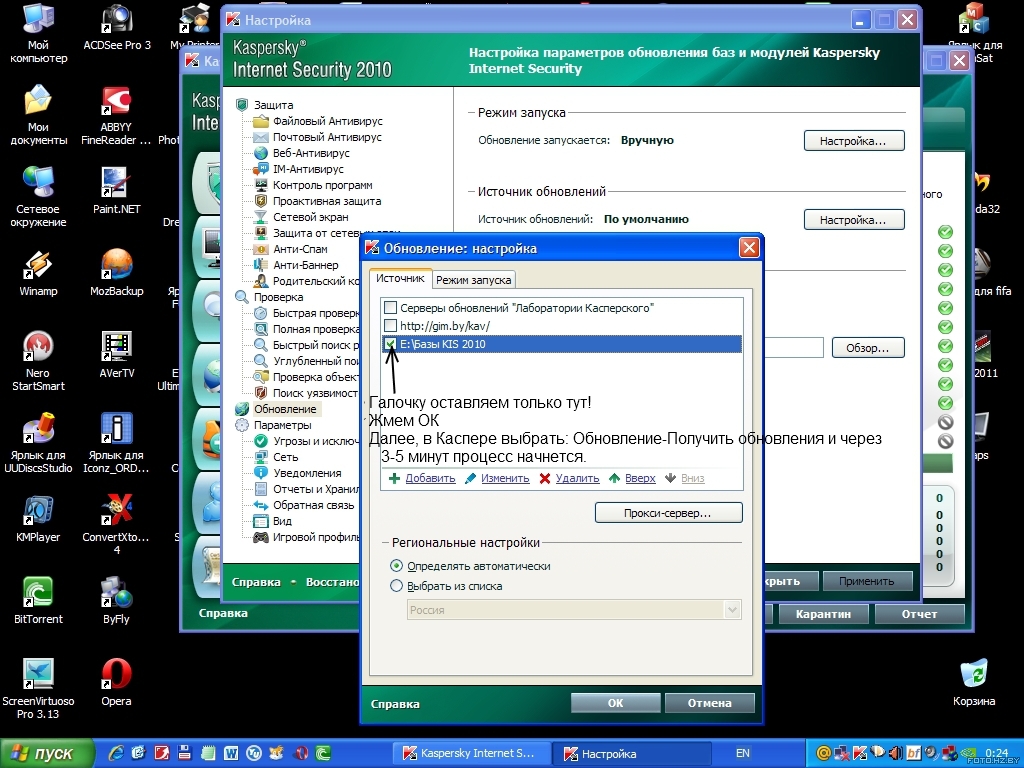Open the Россия region dropdown
The height and width of the screenshot is (768, 1024).
[x=574, y=610]
